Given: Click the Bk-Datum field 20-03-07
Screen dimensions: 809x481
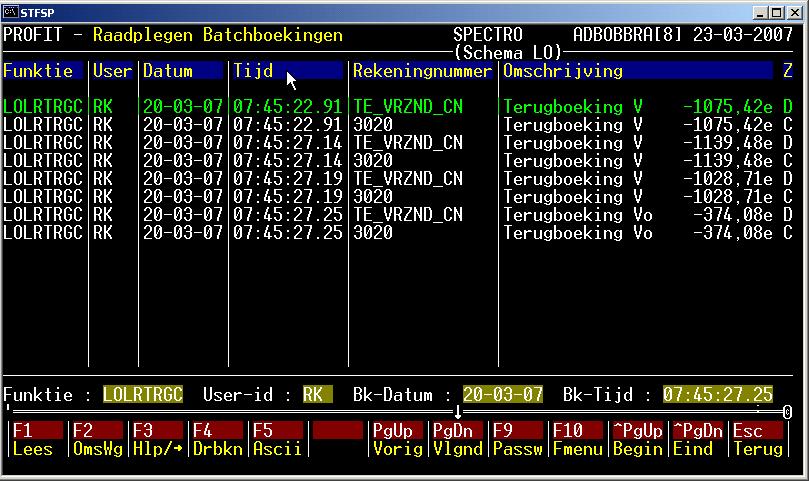Looking at the screenshot, I should point(503,395).
